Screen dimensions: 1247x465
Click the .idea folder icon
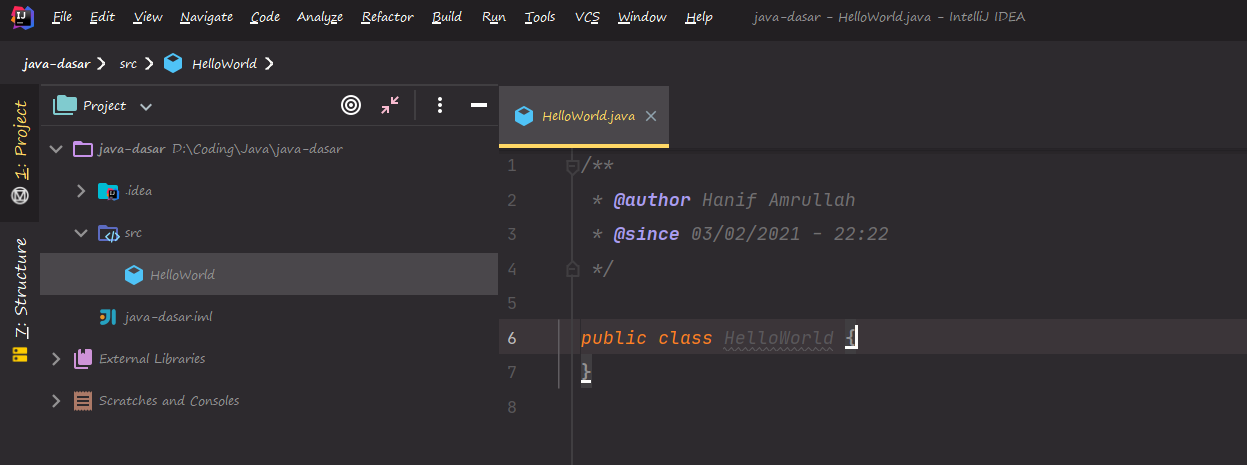pyautogui.click(x=108, y=191)
